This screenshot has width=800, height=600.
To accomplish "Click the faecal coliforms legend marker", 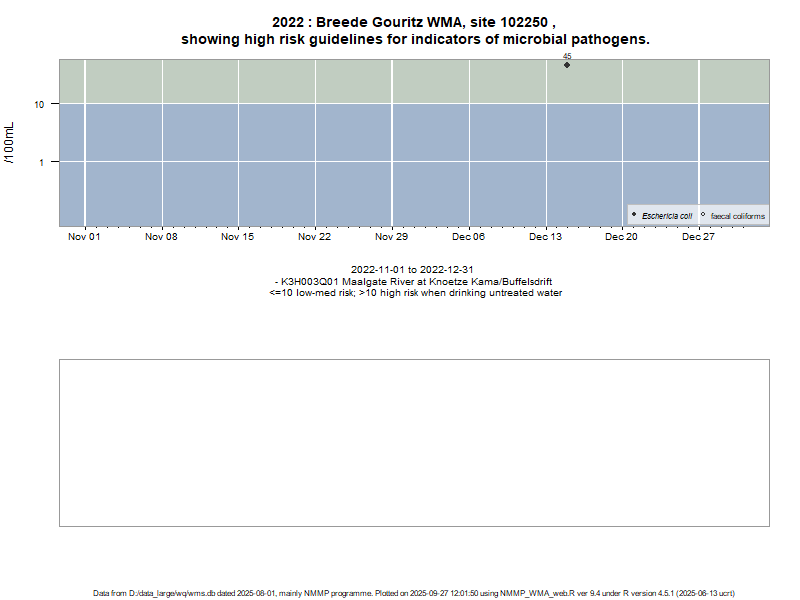I will [x=703, y=215].
